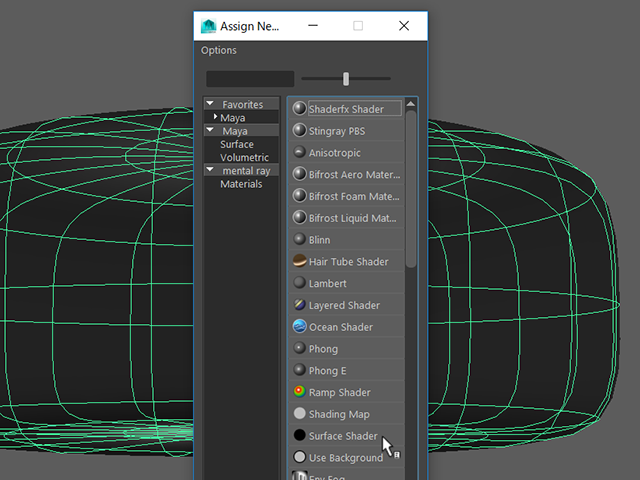The height and width of the screenshot is (480, 640).
Task: Click the Bifrost Aero Material icon
Action: (x=300, y=174)
